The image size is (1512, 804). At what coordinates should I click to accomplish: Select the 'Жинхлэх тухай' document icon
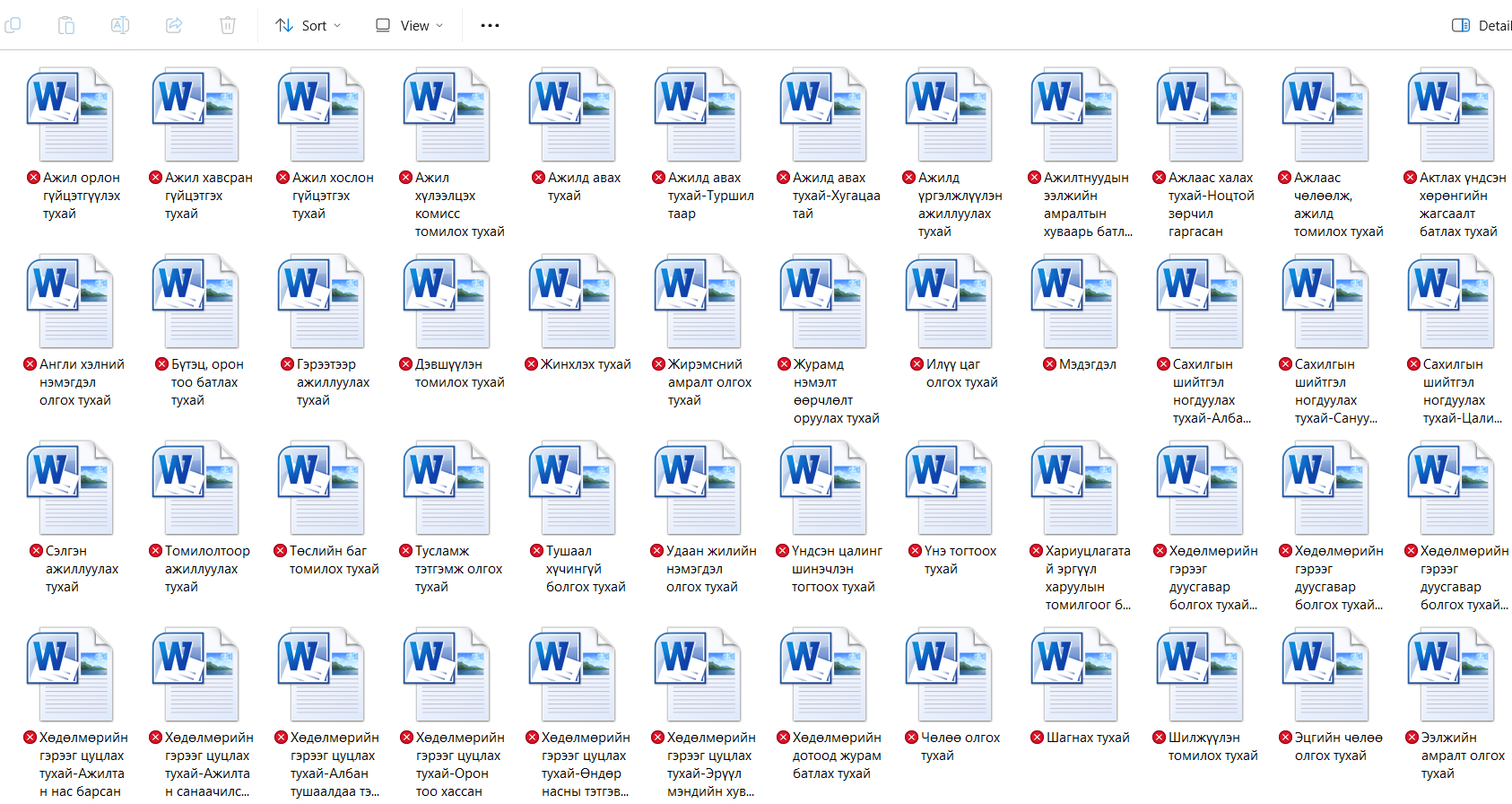pos(572,301)
